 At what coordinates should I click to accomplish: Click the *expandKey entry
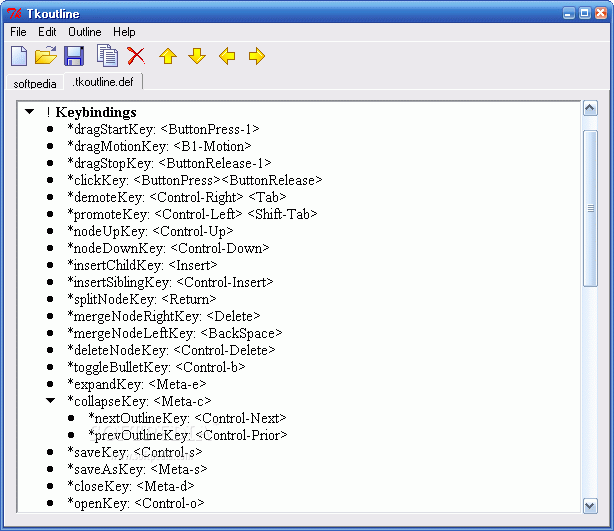tap(137, 385)
